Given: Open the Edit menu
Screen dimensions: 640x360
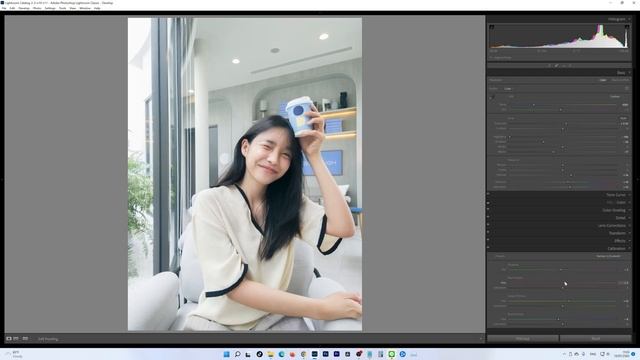Looking at the screenshot, I should [x=12, y=8].
